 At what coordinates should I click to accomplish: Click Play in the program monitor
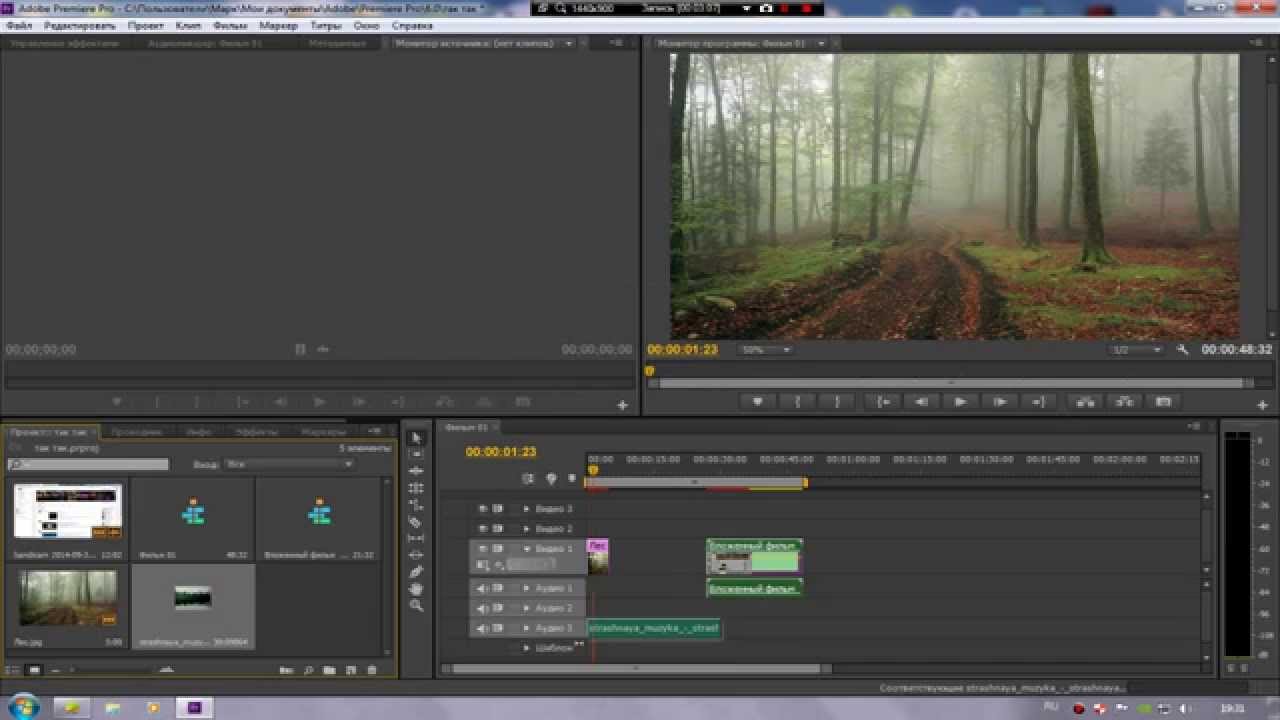coord(960,402)
